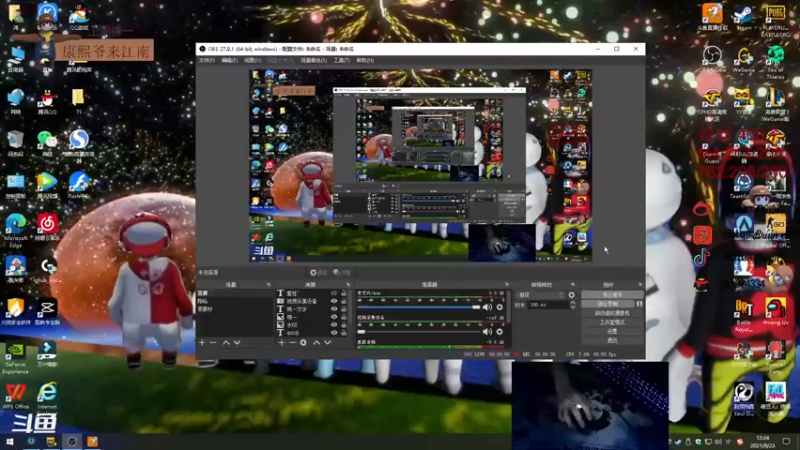Move the selected source up in sources list
The image size is (800, 450).
316,343
